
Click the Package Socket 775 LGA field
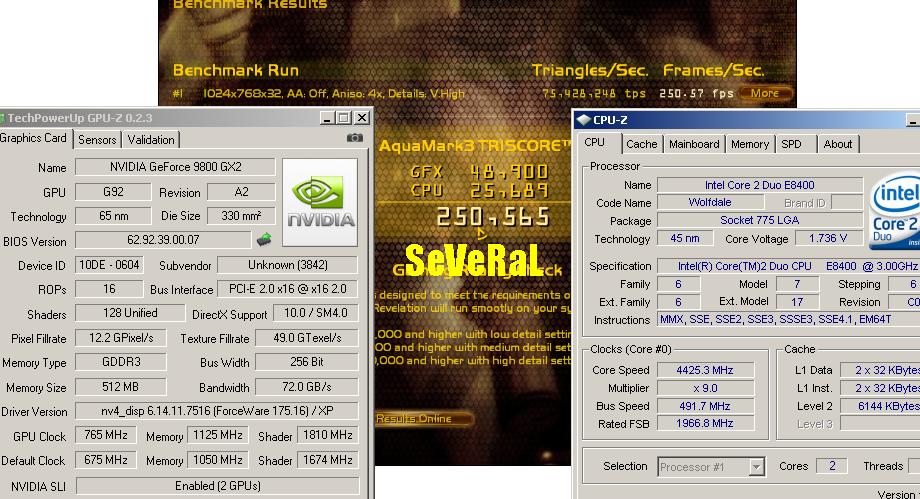(x=760, y=220)
